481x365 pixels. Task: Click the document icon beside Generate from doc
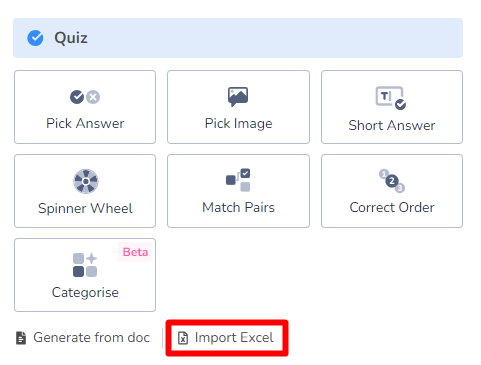21,338
